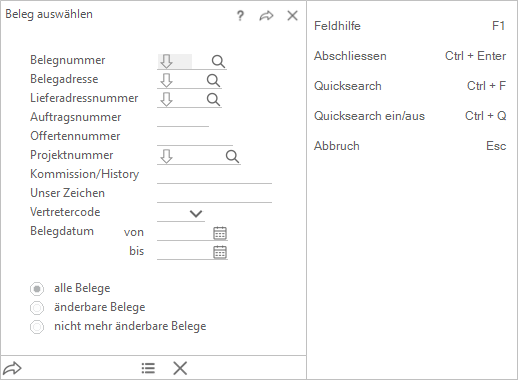Open calendar picker for Belegdatum von

220,233
